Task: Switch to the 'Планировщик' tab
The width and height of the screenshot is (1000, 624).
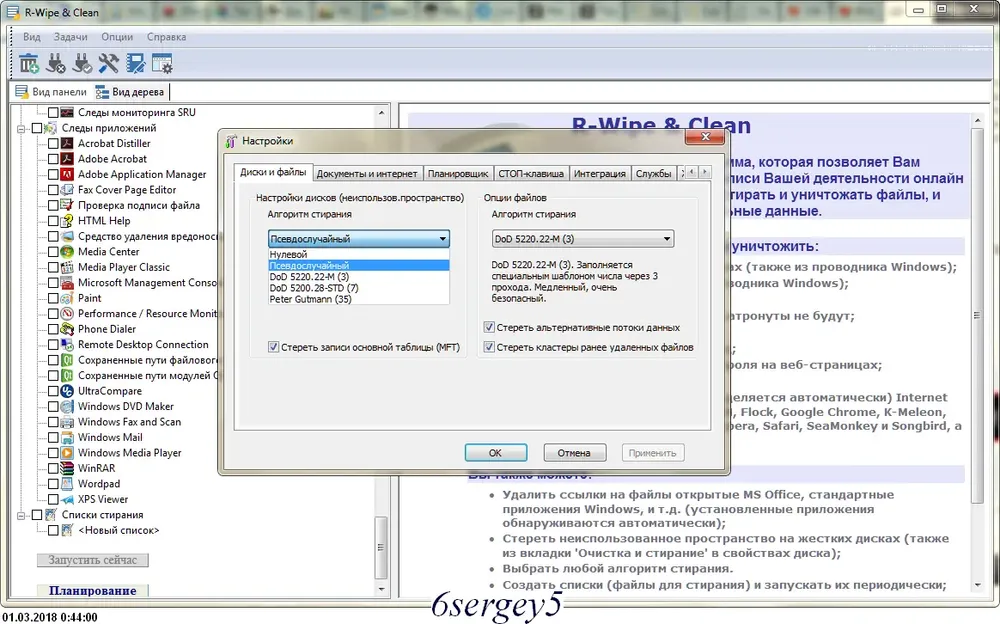Action: [458, 174]
